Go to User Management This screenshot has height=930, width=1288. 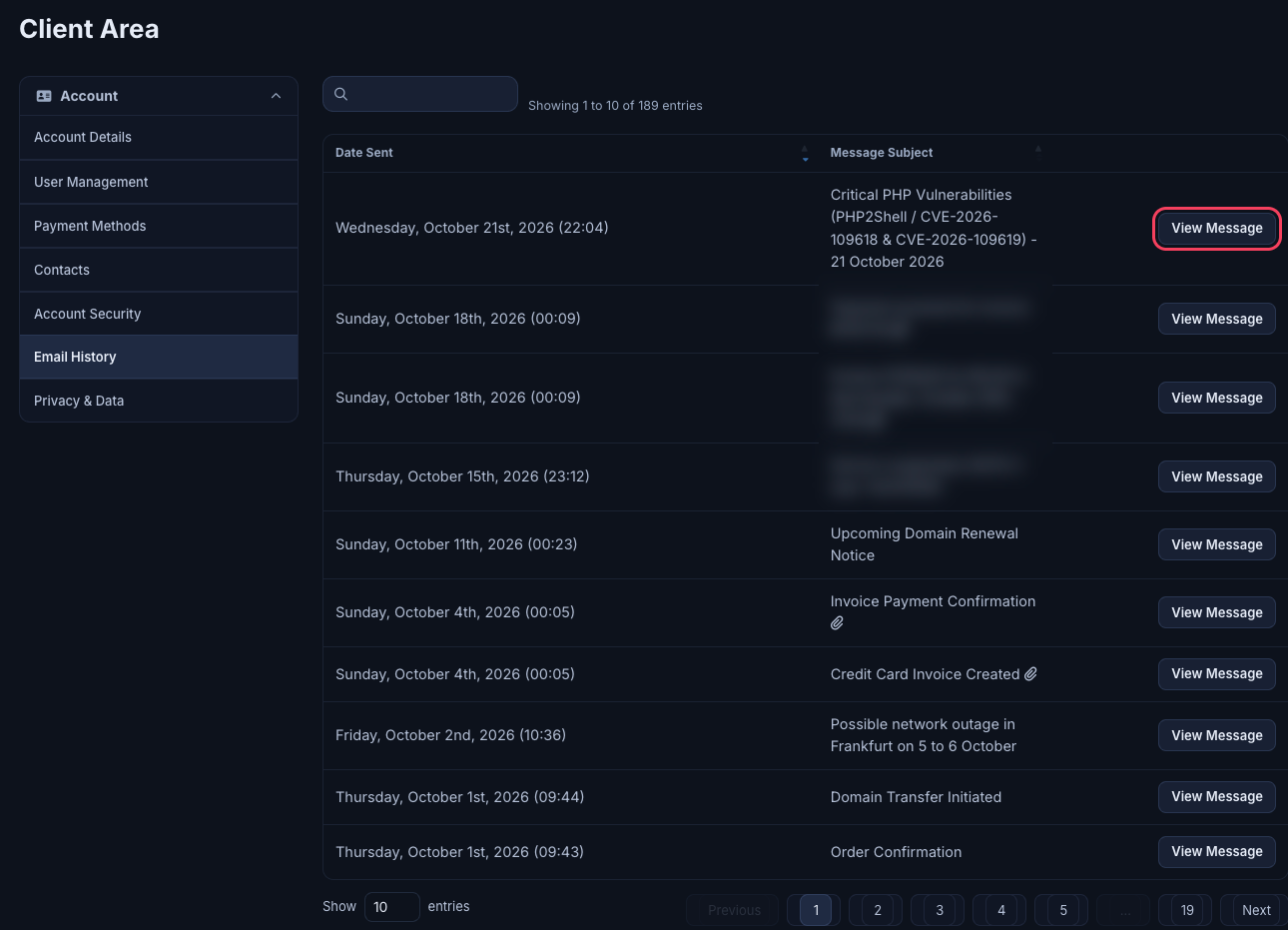159,182
